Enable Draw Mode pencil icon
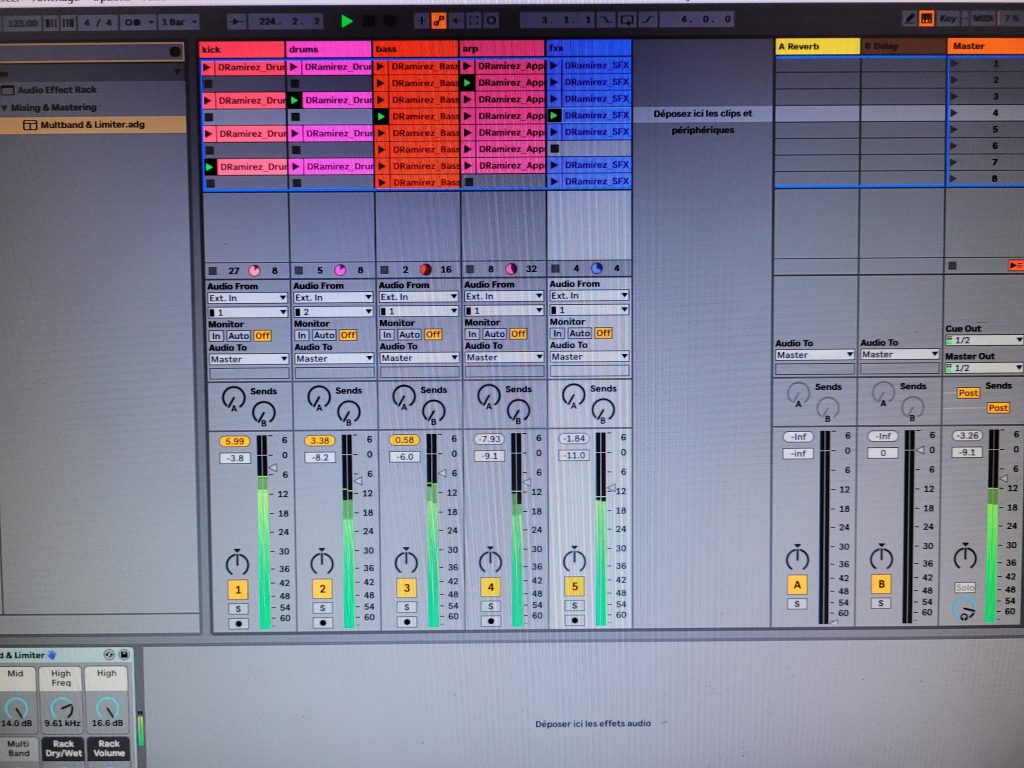Image resolution: width=1024 pixels, height=768 pixels. coord(909,19)
